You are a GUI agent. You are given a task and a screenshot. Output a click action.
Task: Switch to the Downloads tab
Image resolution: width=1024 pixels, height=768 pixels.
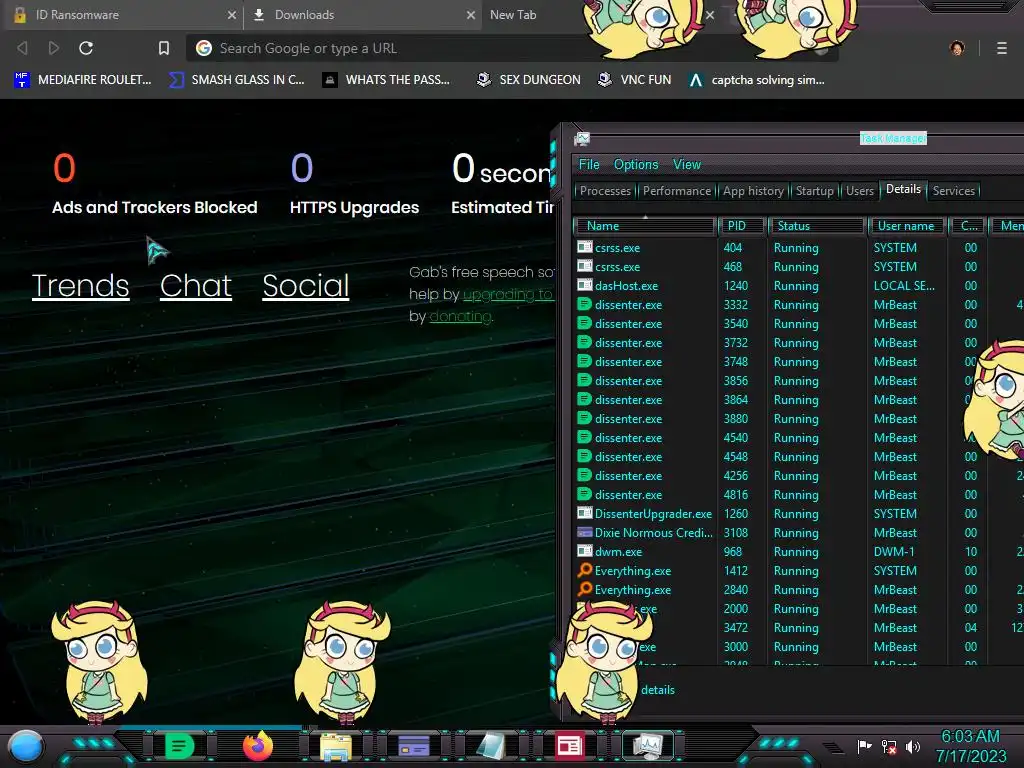362,15
